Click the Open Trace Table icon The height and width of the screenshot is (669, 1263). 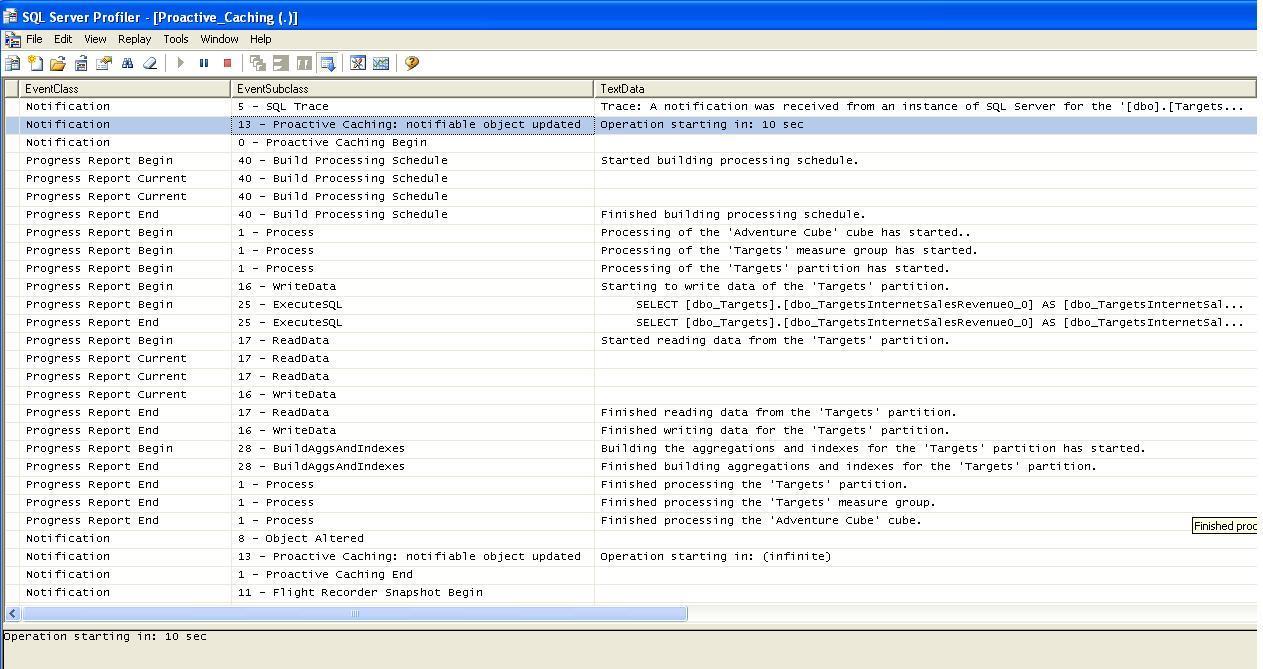(x=81, y=63)
